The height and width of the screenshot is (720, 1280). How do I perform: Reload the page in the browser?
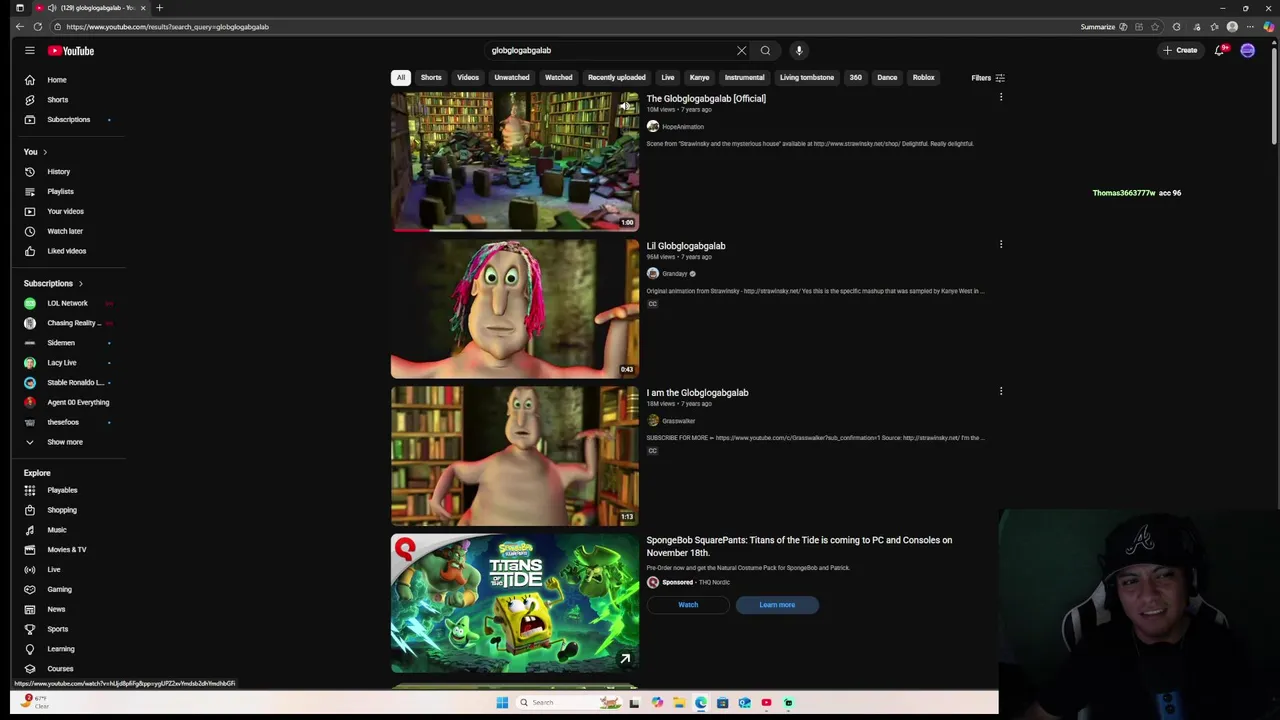[x=38, y=27]
